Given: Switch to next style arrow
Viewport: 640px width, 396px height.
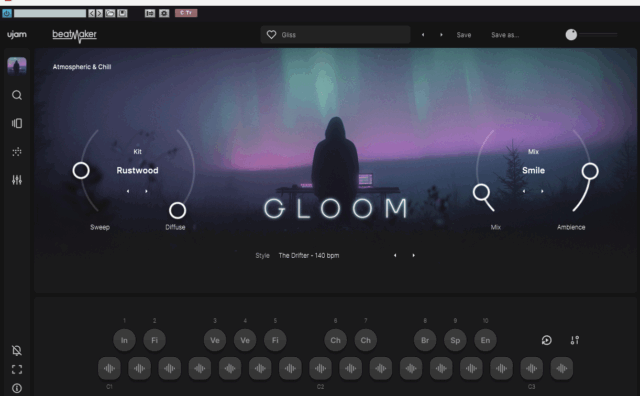Looking at the screenshot, I should tap(413, 256).
